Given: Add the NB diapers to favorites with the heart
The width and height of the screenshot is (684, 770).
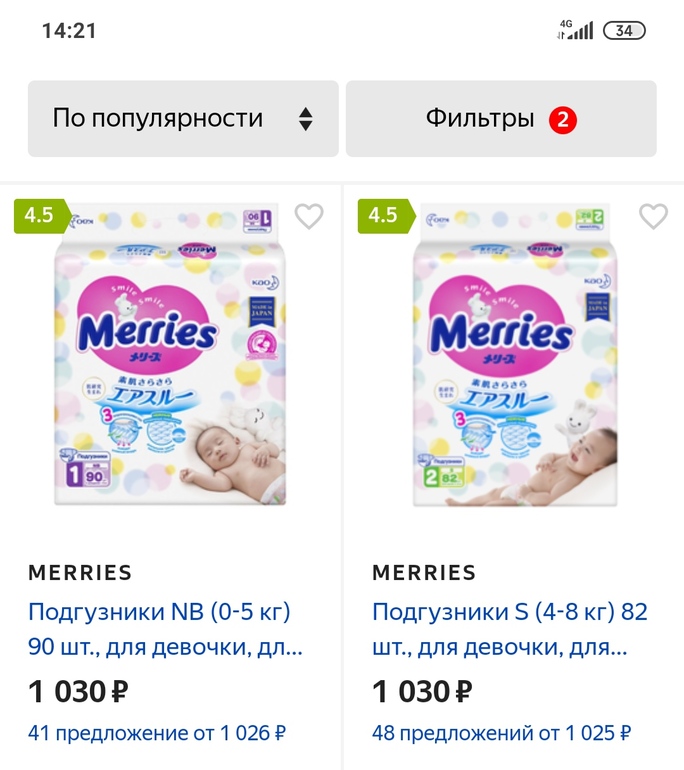Looking at the screenshot, I should point(309,216).
